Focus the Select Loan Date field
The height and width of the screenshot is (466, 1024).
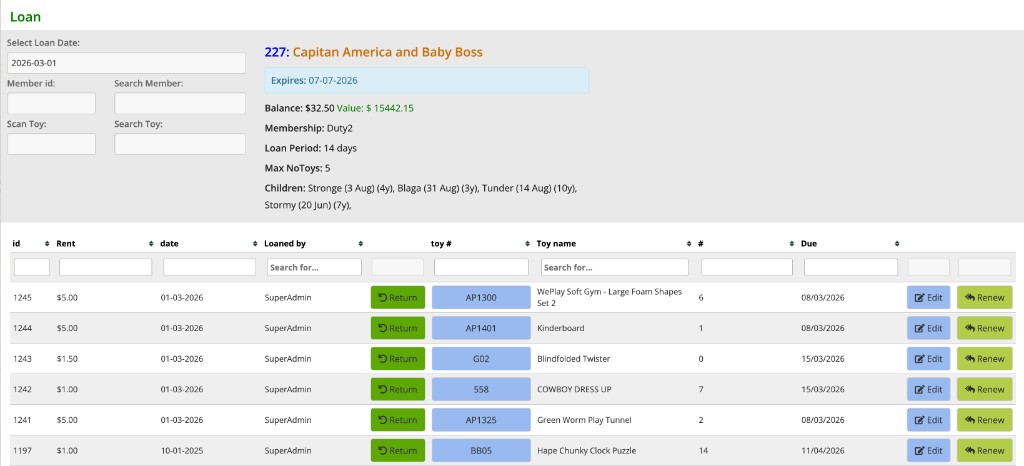pos(127,63)
